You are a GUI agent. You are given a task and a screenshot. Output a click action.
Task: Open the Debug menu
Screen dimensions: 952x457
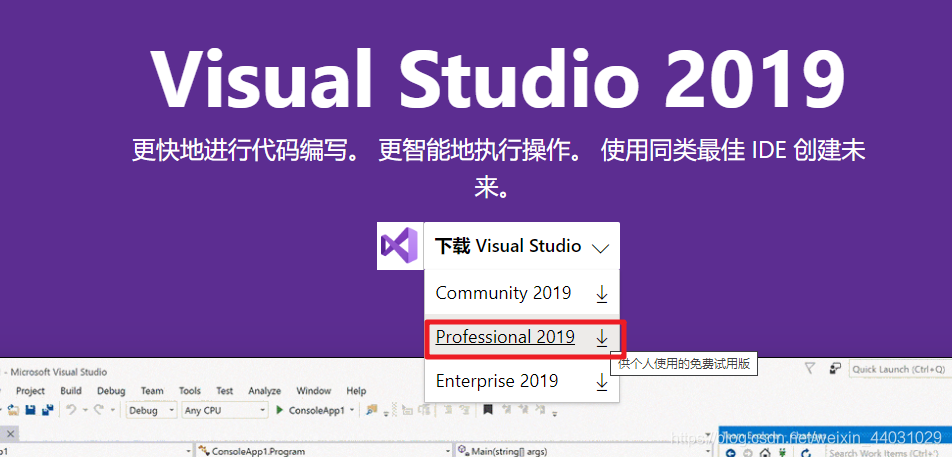pos(111,391)
